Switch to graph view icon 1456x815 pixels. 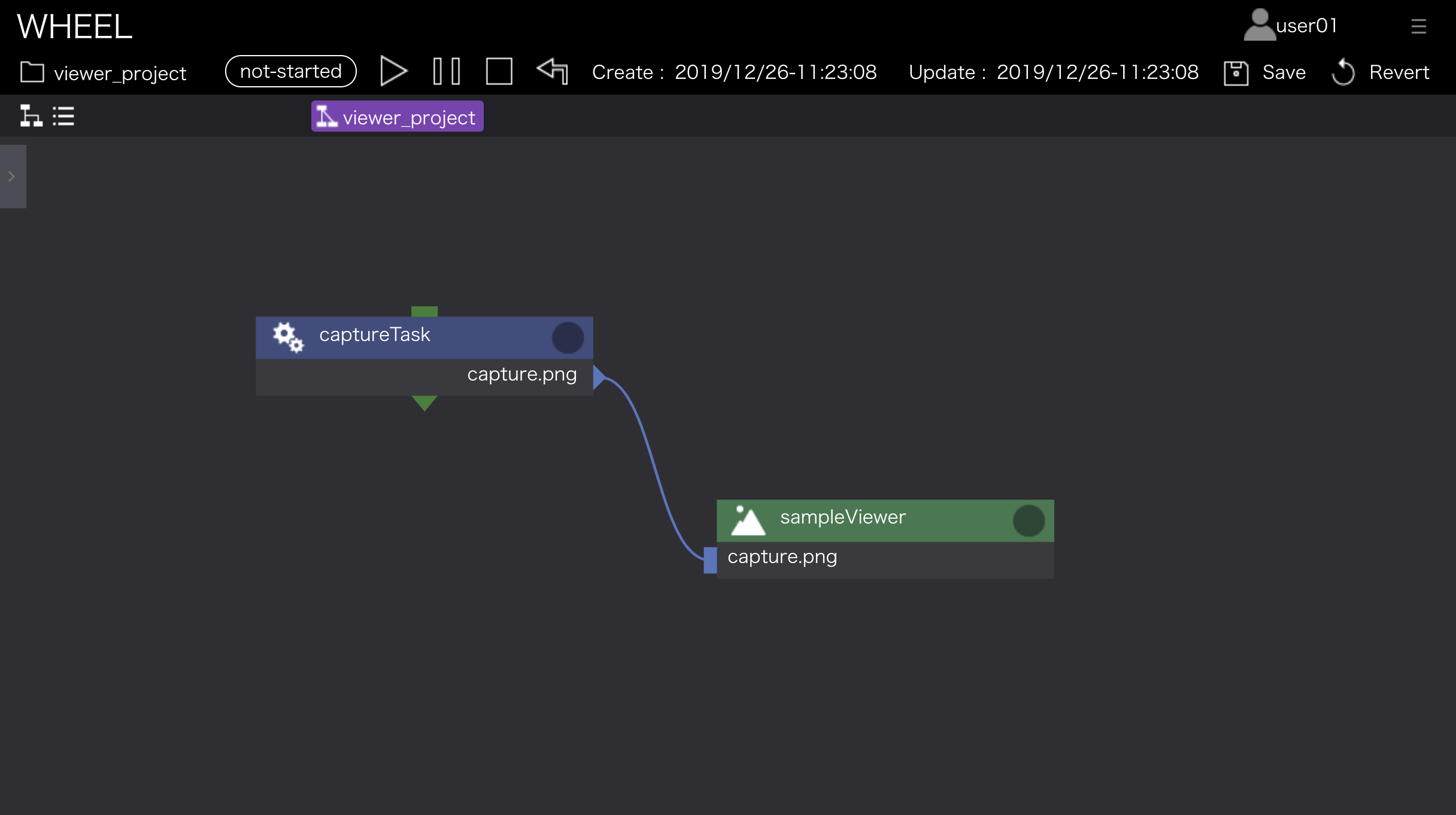tap(31, 115)
